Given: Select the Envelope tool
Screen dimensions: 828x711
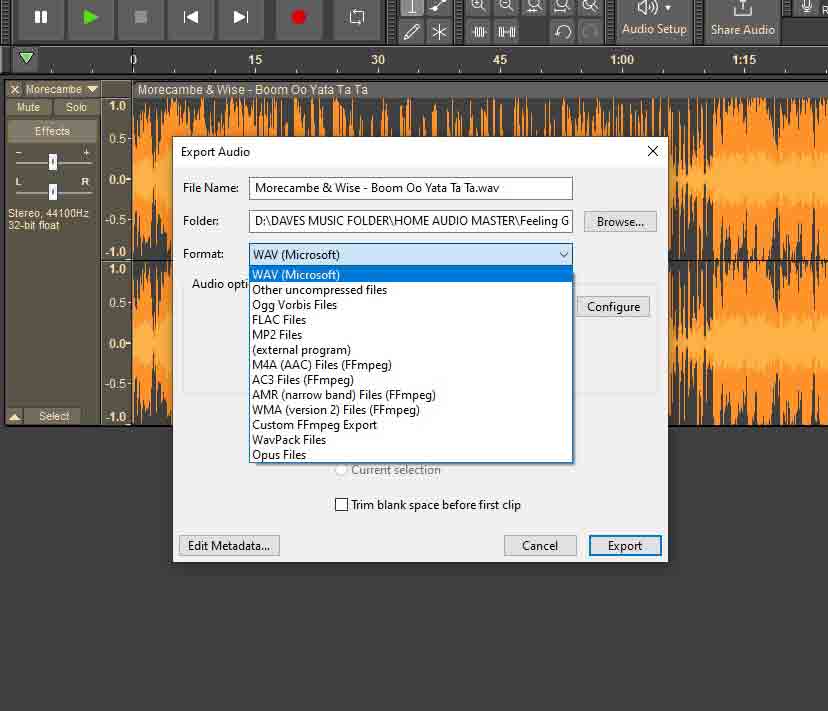Looking at the screenshot, I should pos(440,7).
